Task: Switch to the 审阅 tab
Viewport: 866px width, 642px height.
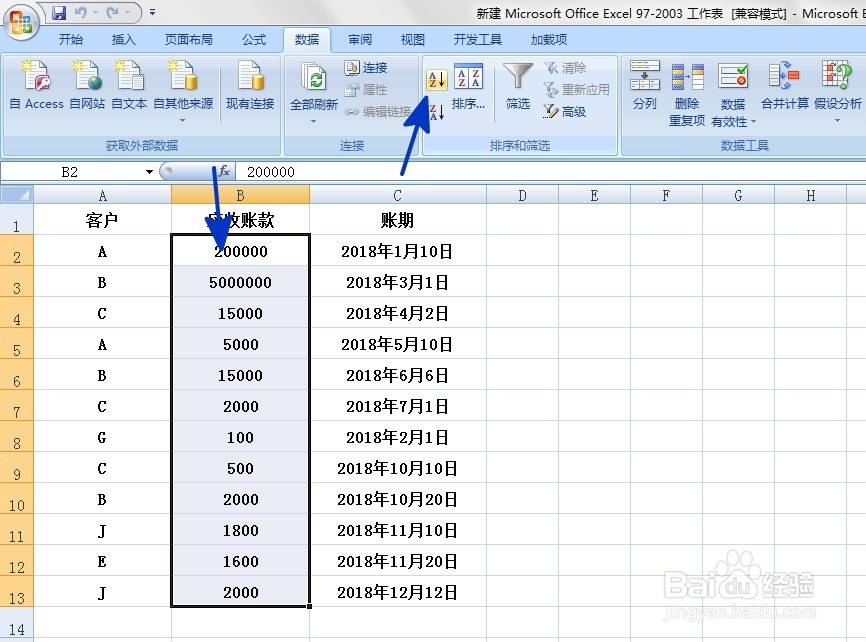Action: [360, 40]
